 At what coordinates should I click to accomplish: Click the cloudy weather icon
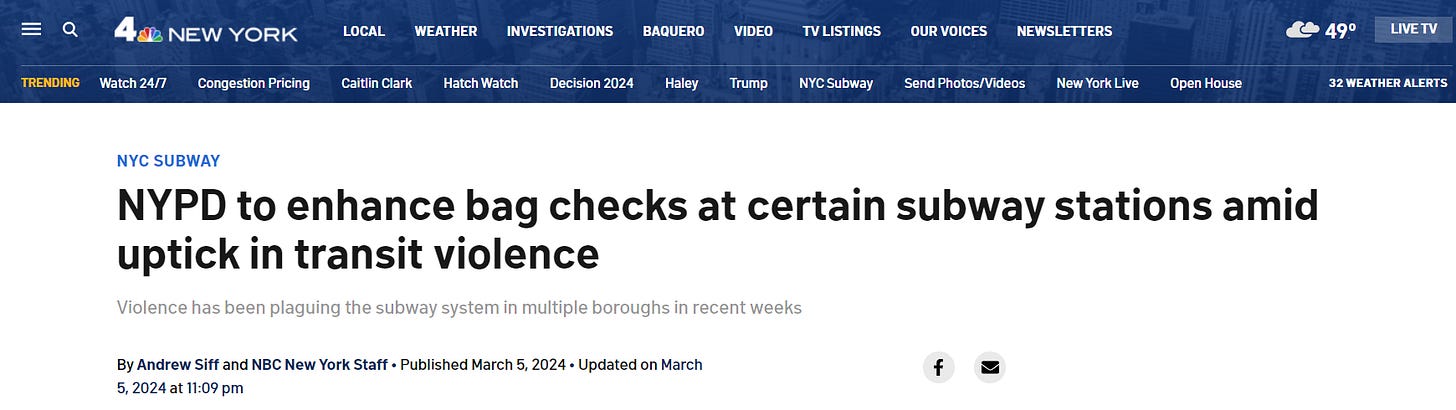point(1302,30)
